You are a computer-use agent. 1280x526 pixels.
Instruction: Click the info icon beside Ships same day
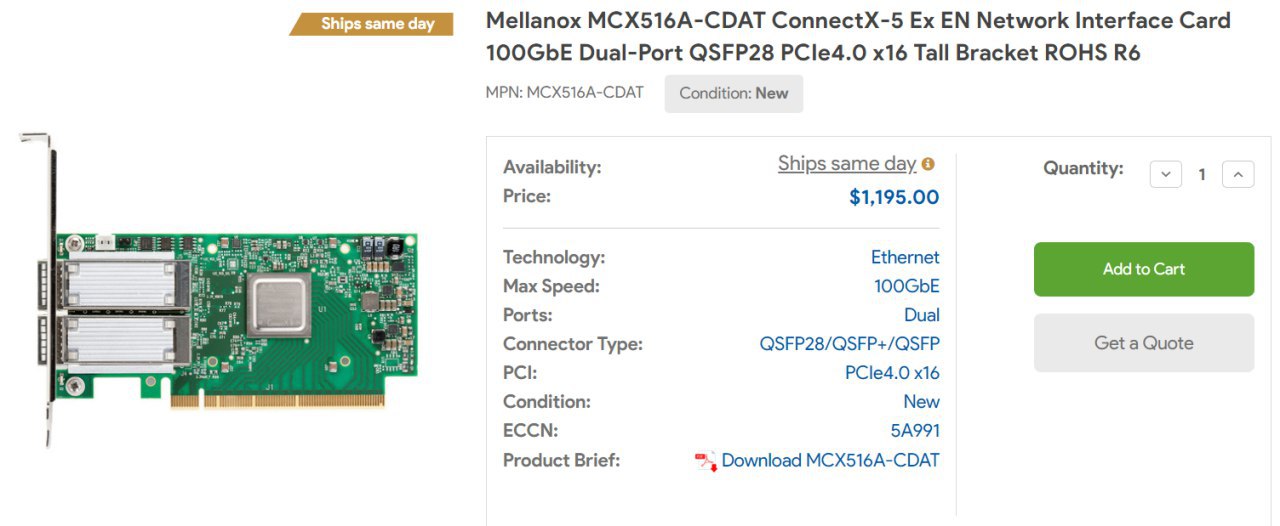tap(928, 164)
